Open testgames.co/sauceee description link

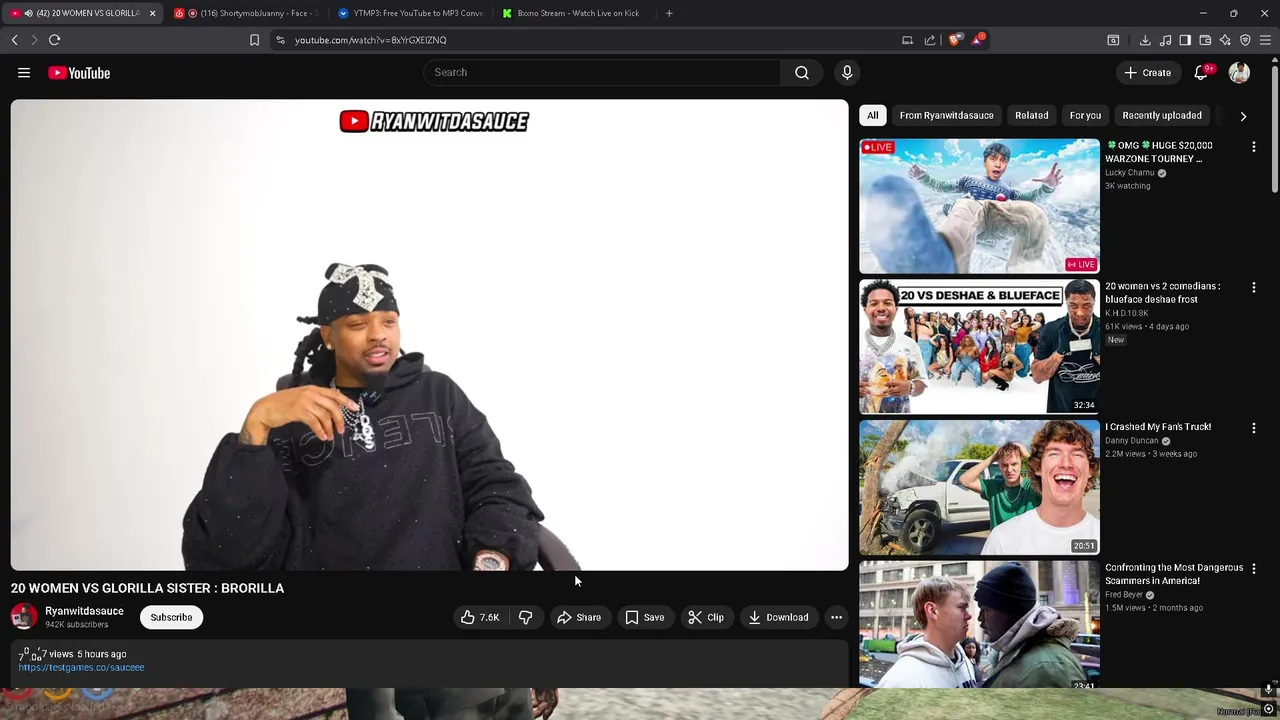[81, 667]
